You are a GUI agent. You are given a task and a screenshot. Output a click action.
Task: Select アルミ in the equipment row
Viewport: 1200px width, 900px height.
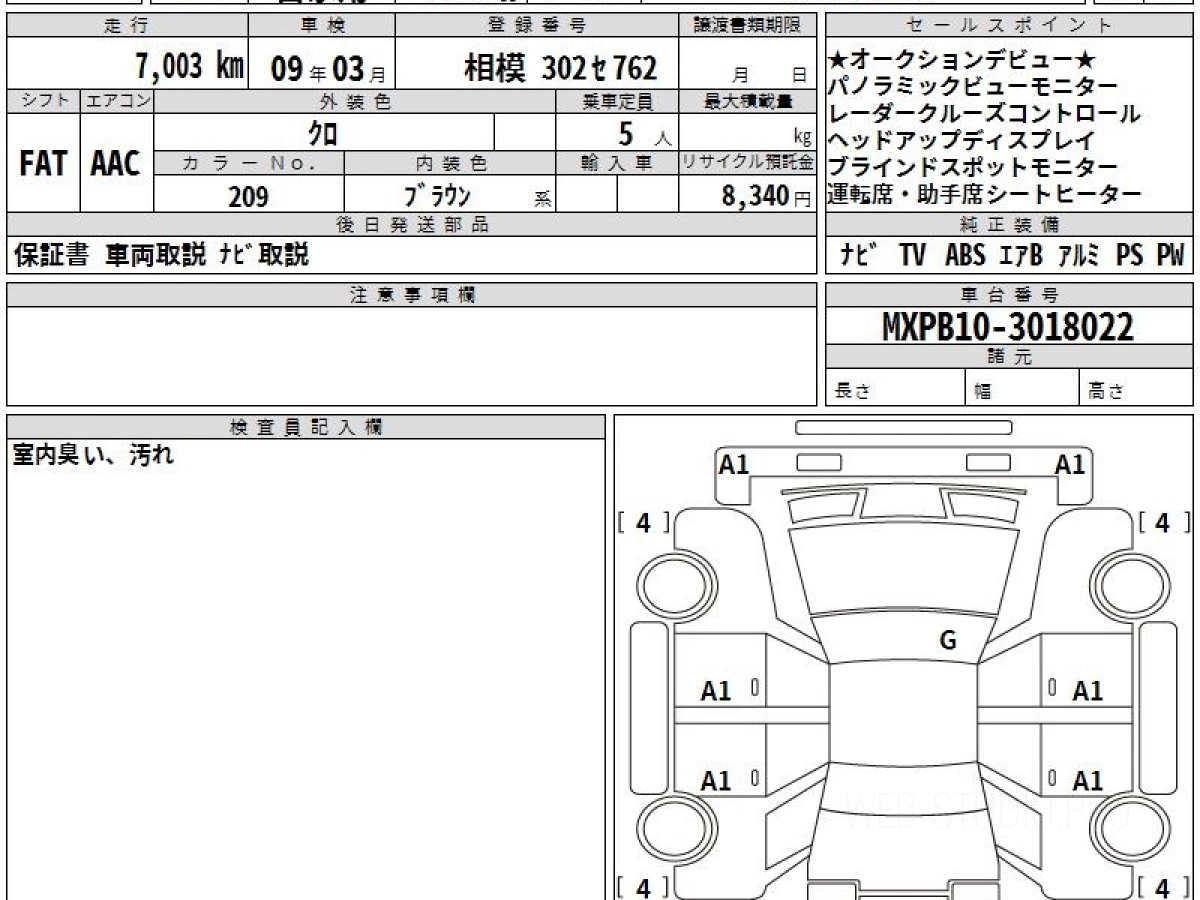[x=1079, y=256]
